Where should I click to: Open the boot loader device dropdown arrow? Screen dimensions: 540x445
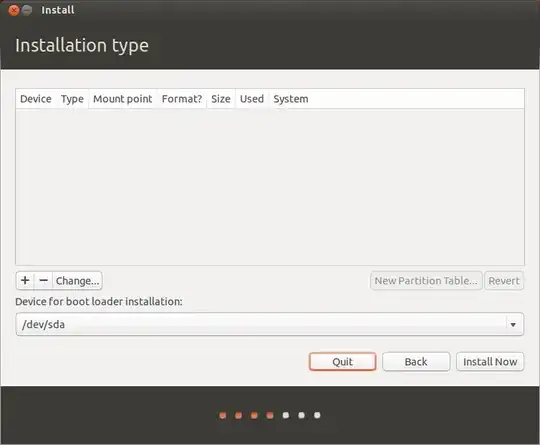click(x=513, y=324)
